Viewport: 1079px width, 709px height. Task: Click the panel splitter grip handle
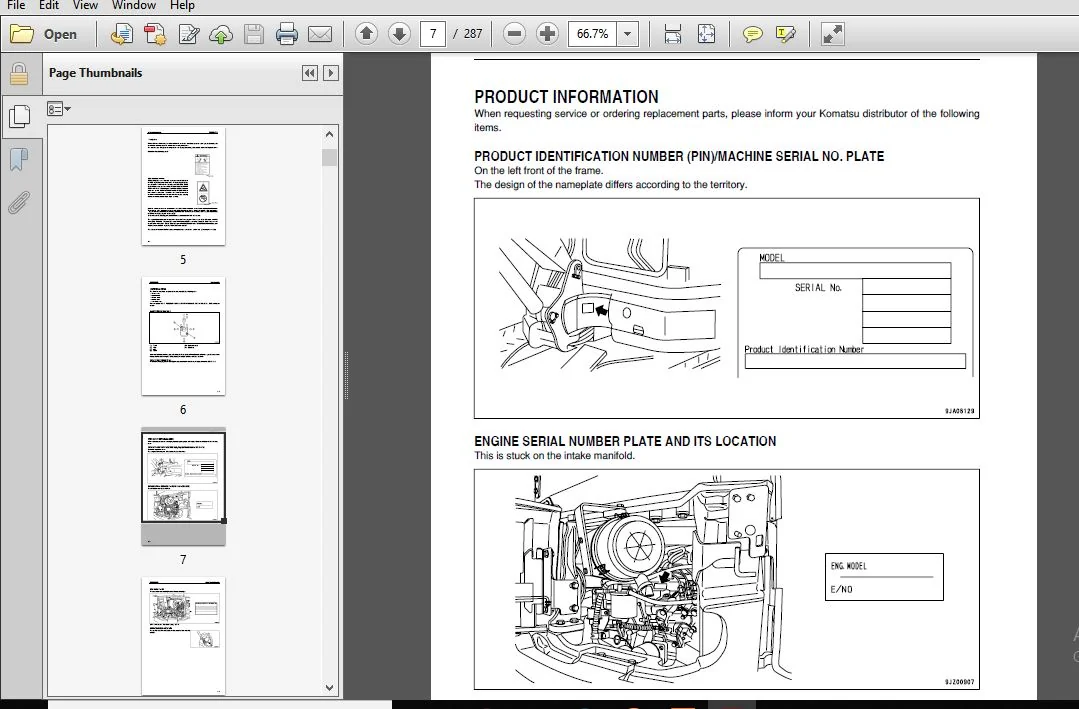pos(346,375)
